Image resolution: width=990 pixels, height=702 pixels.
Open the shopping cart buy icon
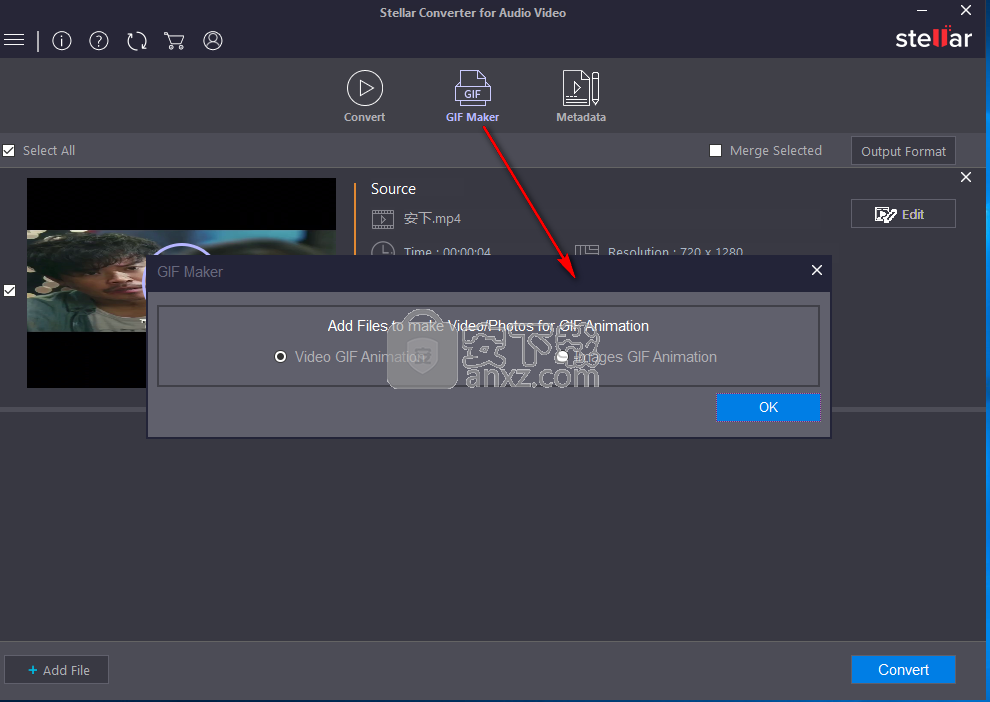pos(174,41)
